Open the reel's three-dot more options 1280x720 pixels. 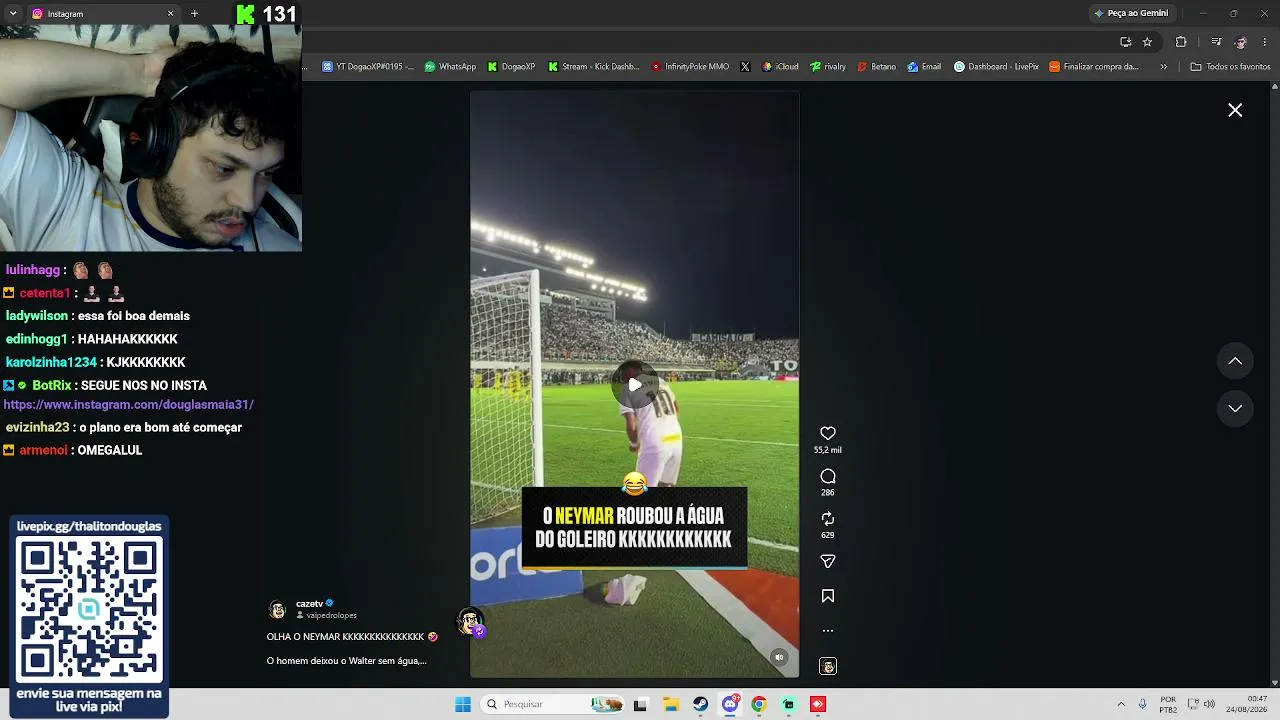pyautogui.click(x=828, y=631)
